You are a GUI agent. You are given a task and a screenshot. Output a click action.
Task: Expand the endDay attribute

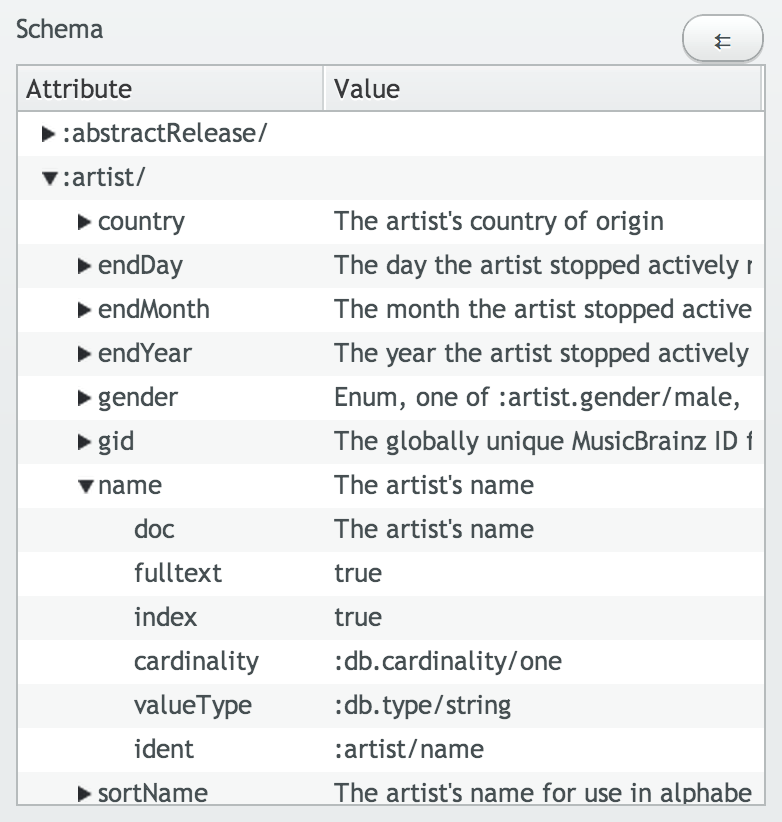[x=84, y=266]
